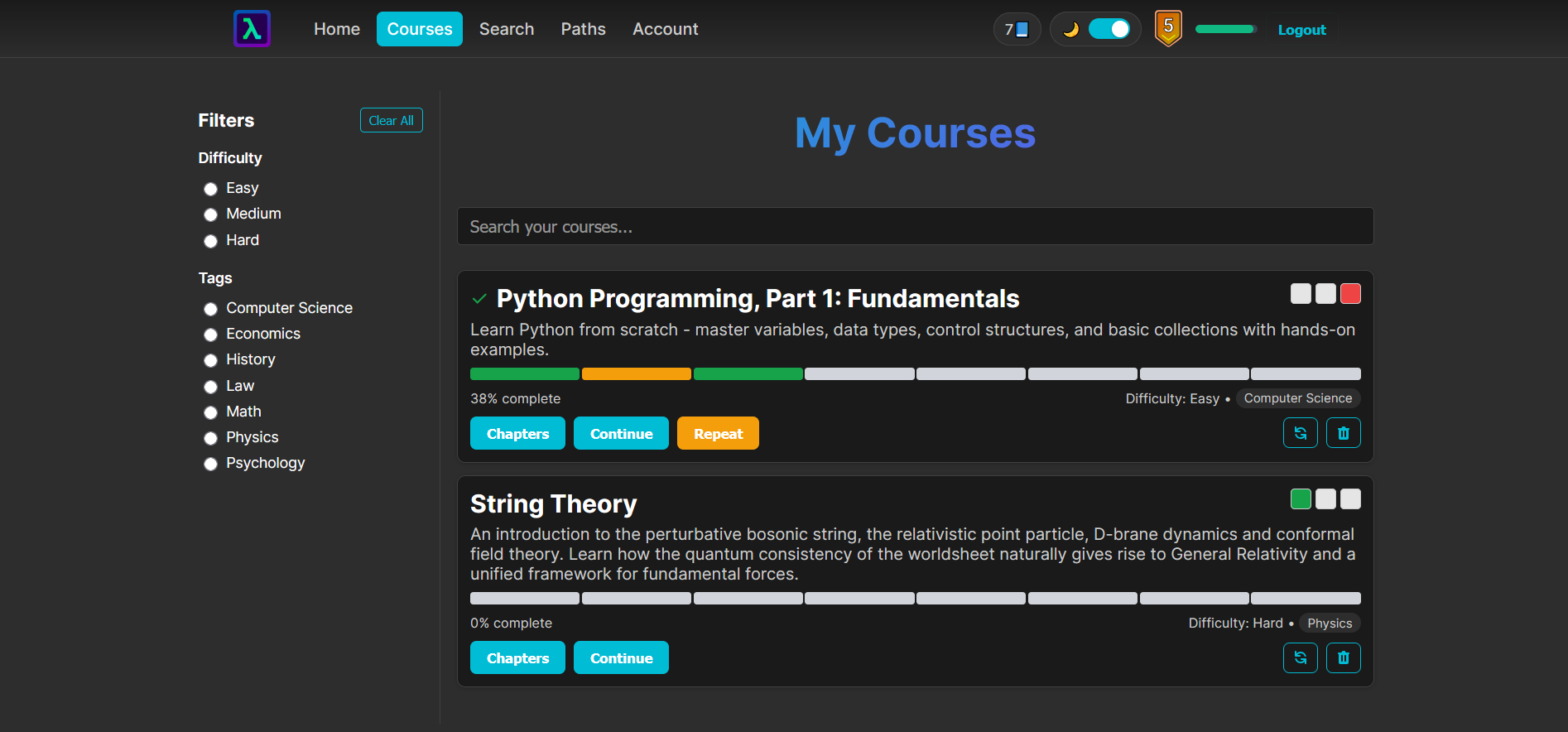Click the lambda logo icon
The height and width of the screenshot is (732, 1568).
pos(252,29)
